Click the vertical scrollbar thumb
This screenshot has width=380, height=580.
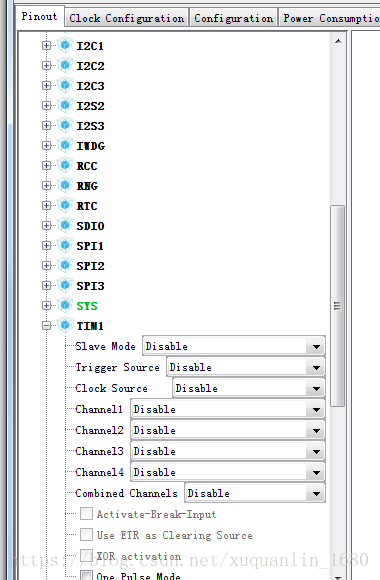tap(337, 306)
